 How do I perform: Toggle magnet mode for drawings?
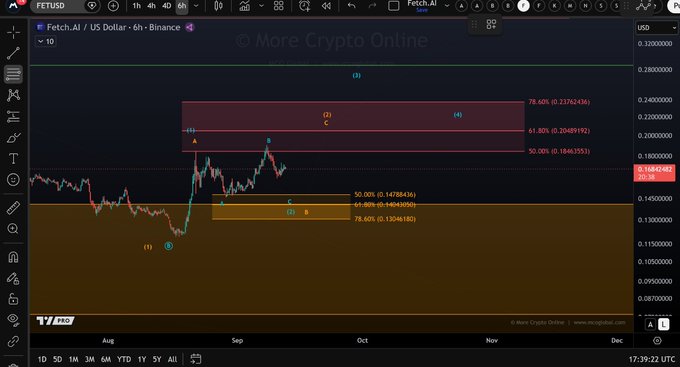[x=13, y=257]
